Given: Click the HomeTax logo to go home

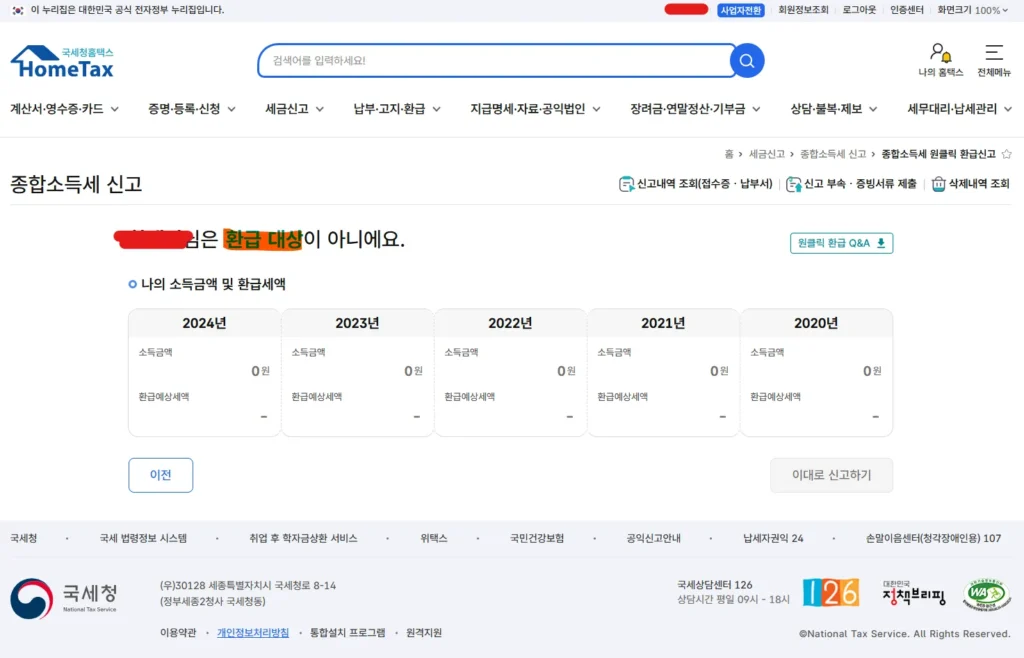Looking at the screenshot, I should pyautogui.click(x=62, y=60).
